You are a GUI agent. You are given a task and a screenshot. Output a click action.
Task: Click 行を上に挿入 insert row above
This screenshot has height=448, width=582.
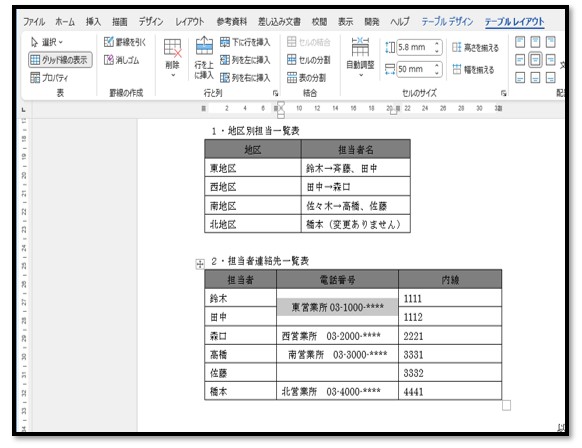coord(204,58)
